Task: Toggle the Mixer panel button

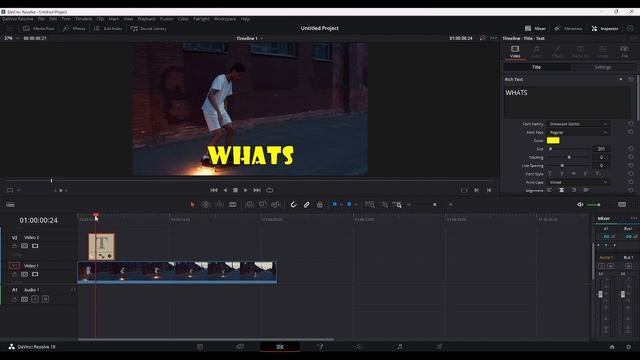Action: click(x=535, y=29)
